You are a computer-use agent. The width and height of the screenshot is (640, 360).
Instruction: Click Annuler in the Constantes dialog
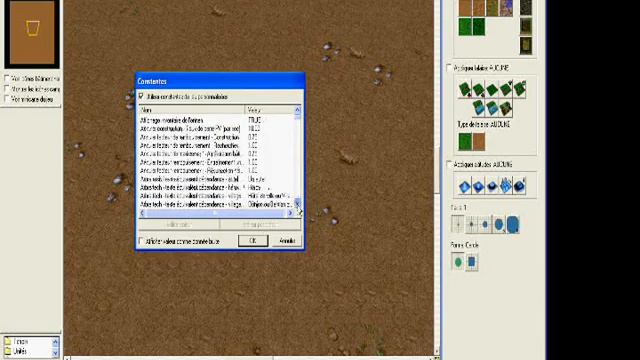click(x=287, y=241)
